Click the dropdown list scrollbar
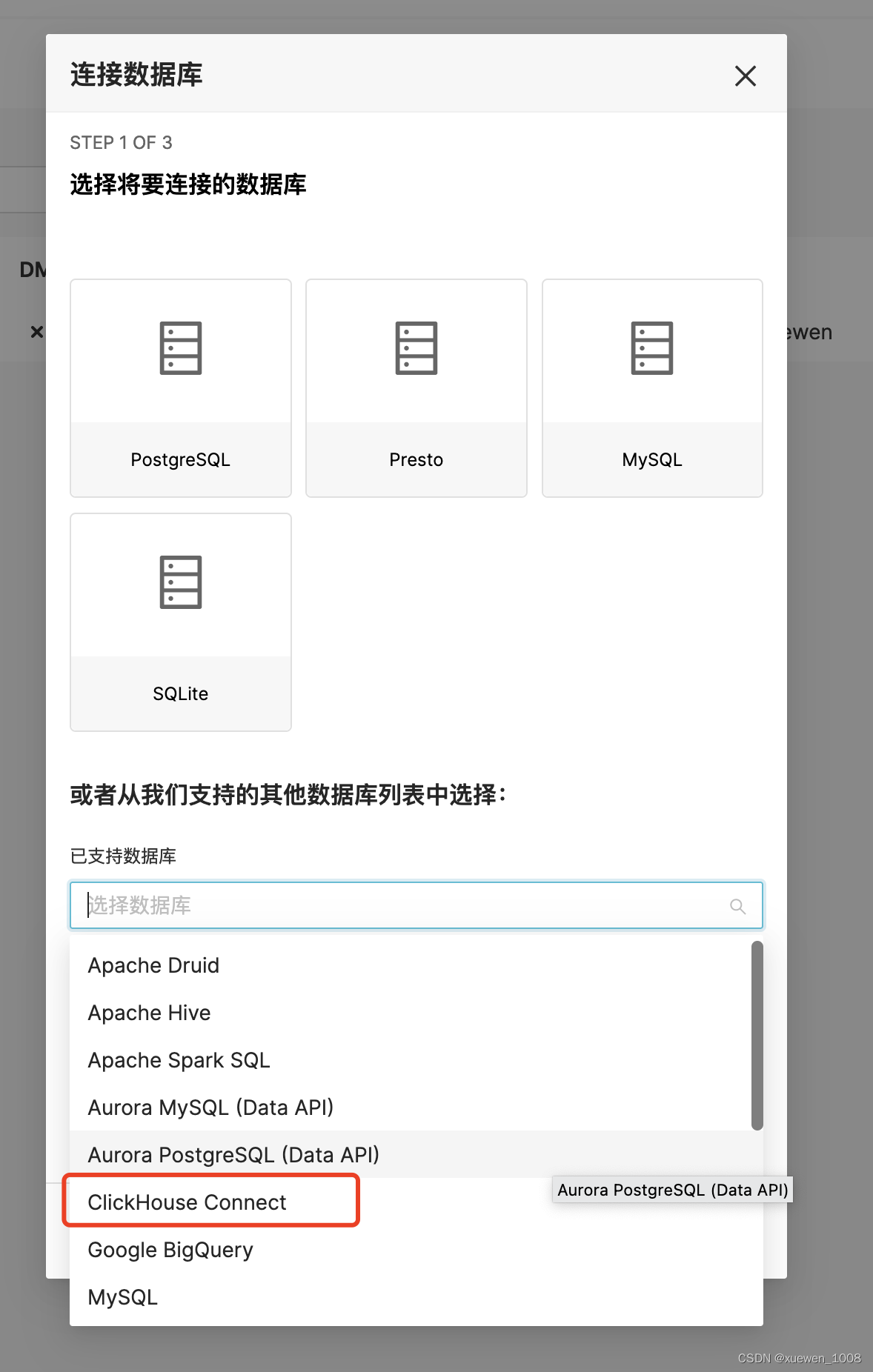Screen dimensions: 873x1372 (757, 1036)
